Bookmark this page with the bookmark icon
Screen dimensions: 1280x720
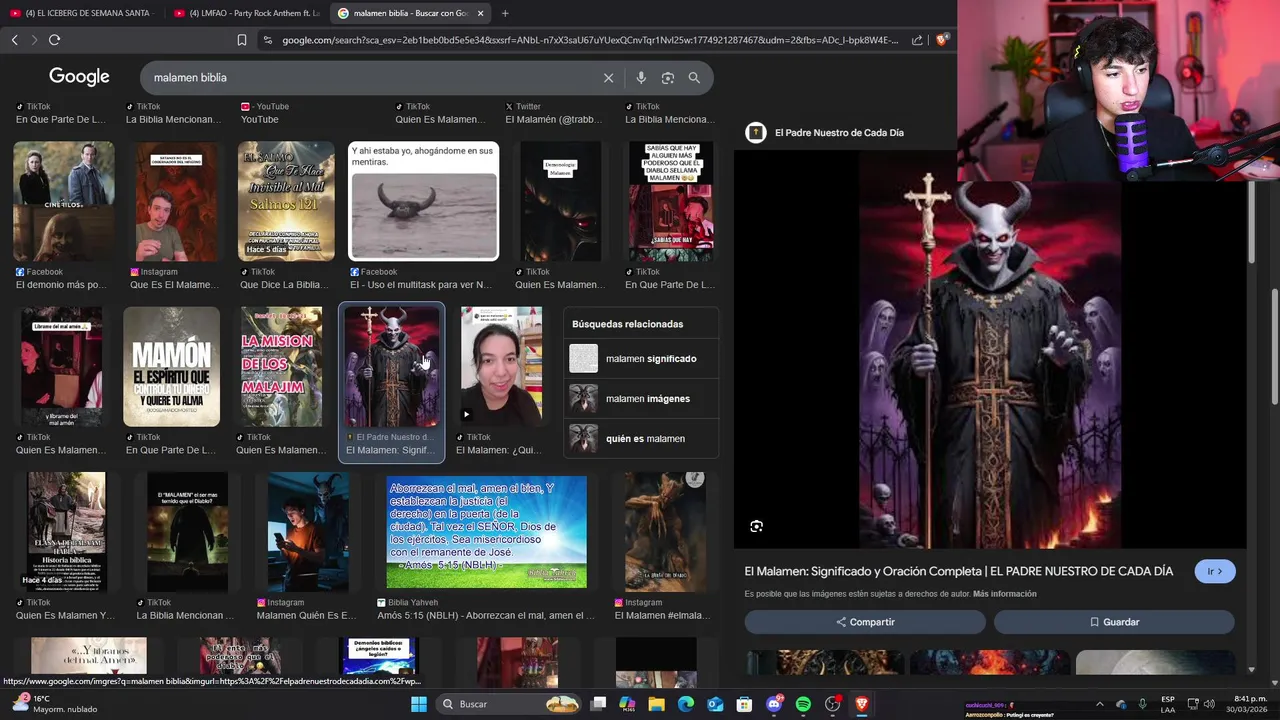point(242,40)
